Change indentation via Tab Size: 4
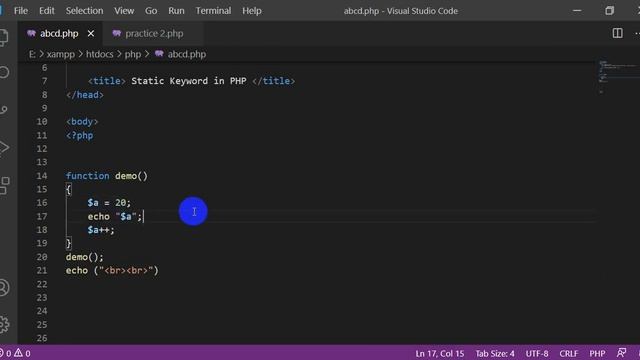 click(495, 353)
